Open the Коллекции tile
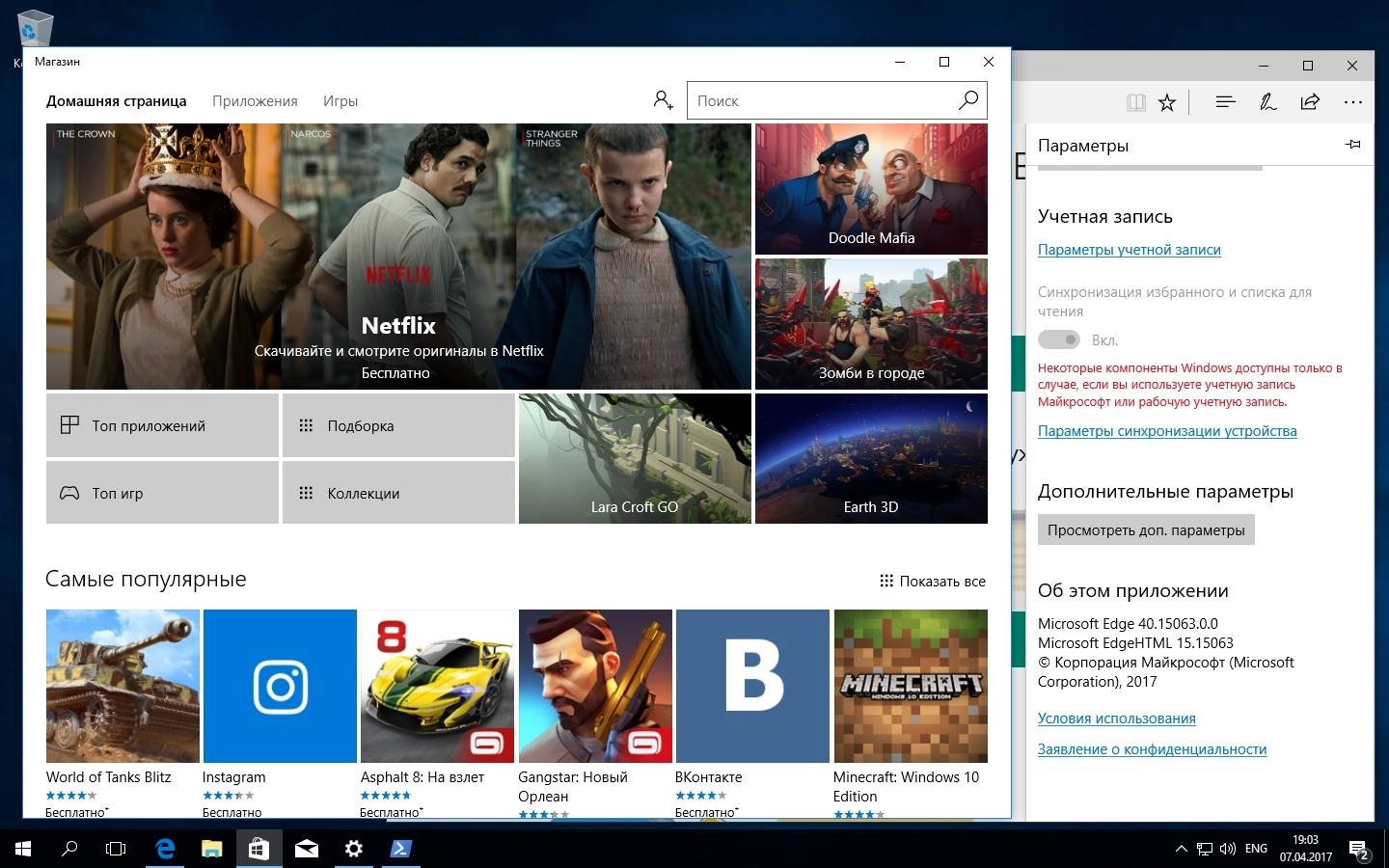 coord(398,493)
